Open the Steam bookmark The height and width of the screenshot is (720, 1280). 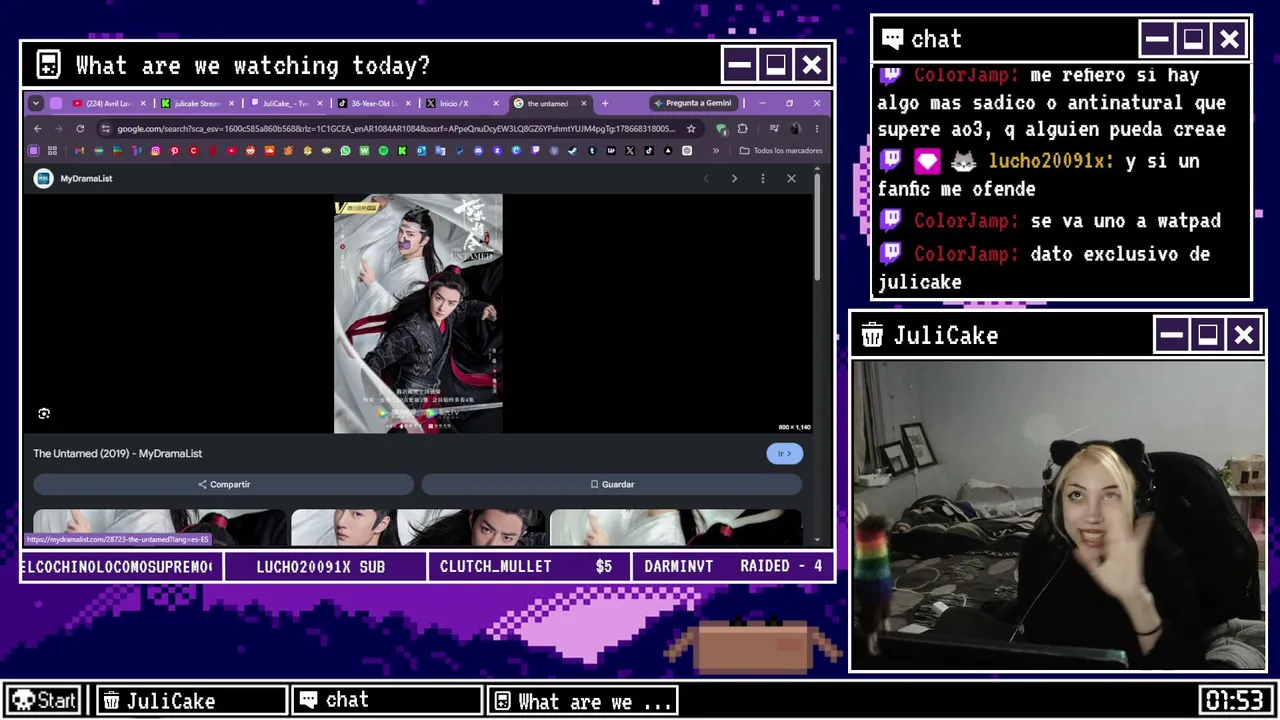pyautogui.click(x=573, y=151)
